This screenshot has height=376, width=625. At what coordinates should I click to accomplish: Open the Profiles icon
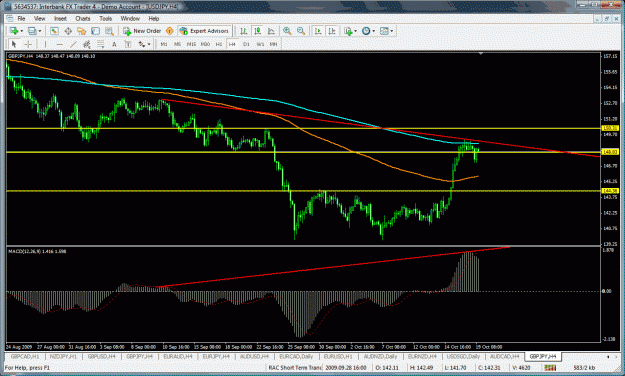point(32,31)
